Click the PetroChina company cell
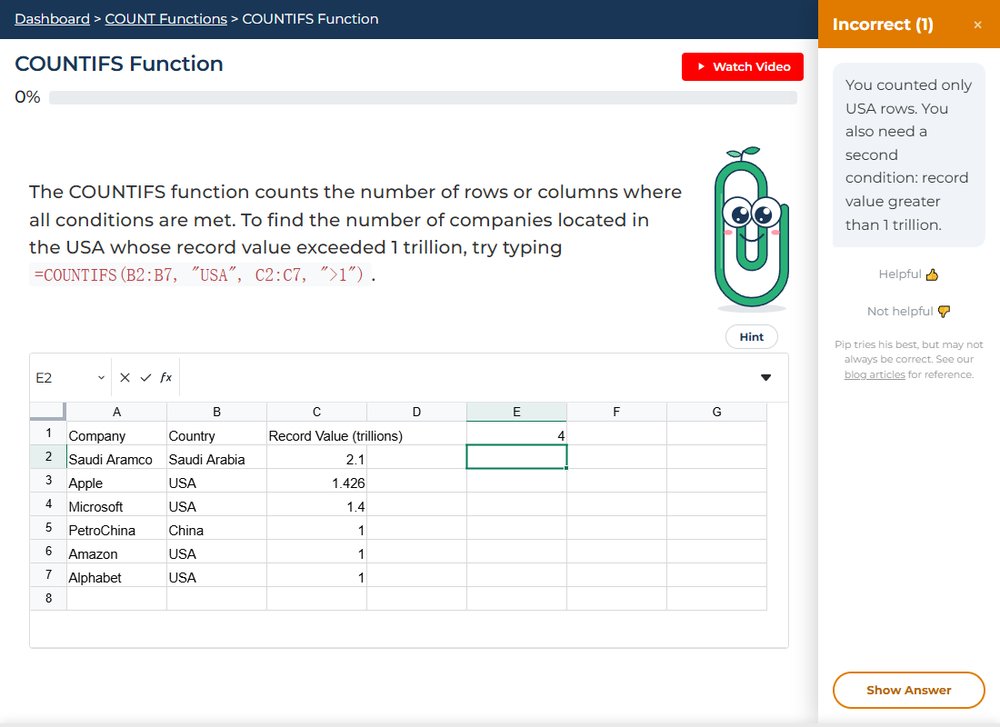This screenshot has height=727, width=1000. [x=117, y=528]
